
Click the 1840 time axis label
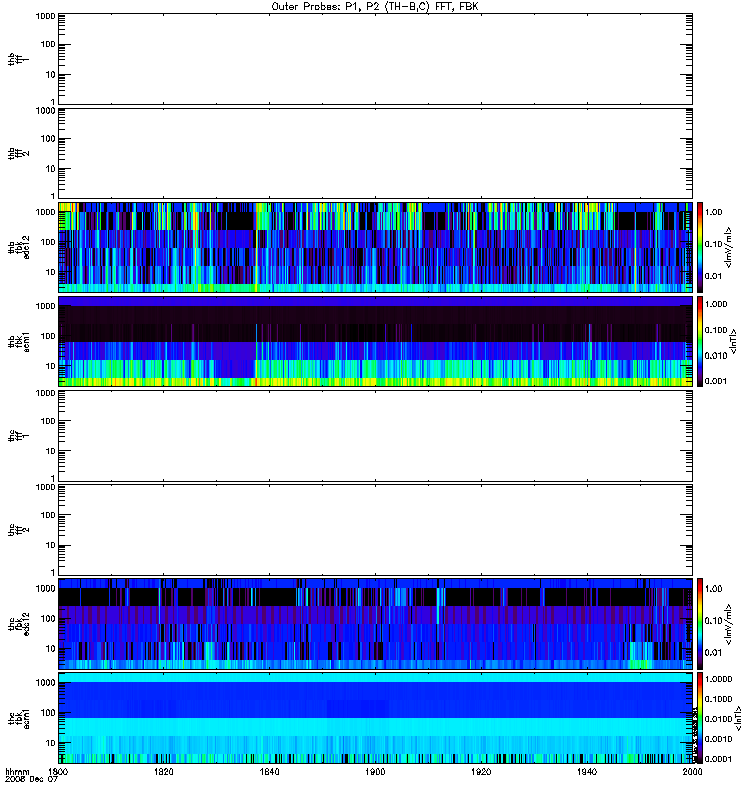tap(269, 772)
